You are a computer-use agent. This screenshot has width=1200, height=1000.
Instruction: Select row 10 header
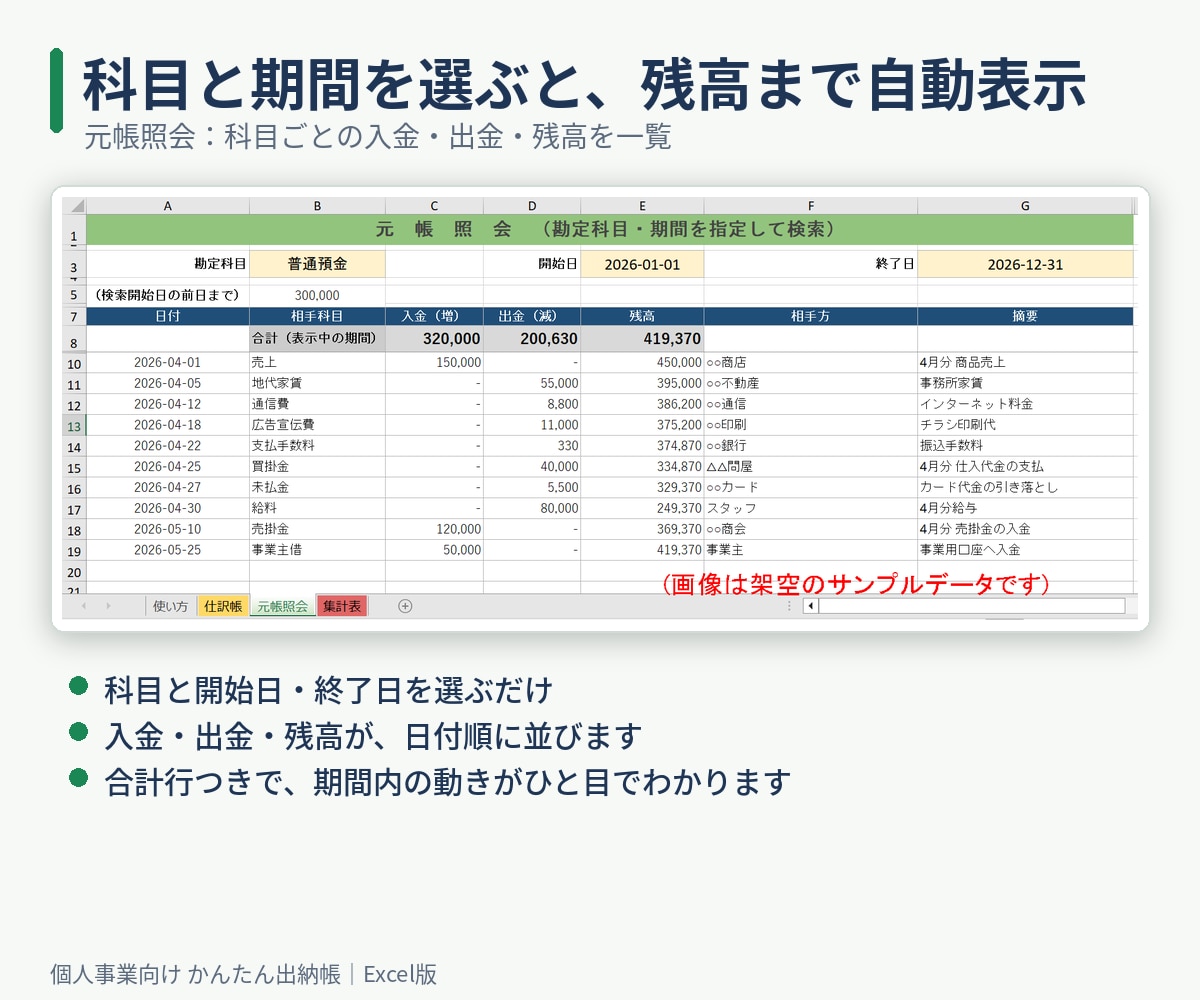74,363
